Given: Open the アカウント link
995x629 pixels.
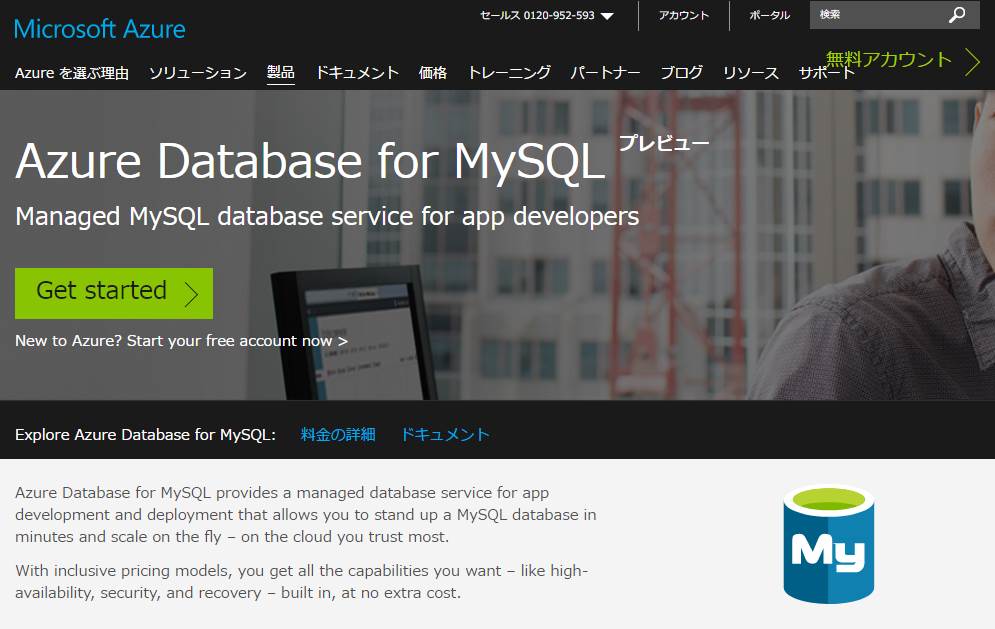Looking at the screenshot, I should point(683,15).
